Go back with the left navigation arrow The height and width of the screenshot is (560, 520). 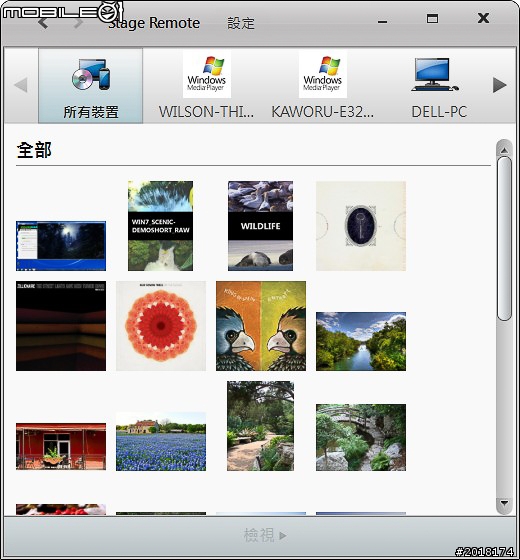tap(43, 23)
